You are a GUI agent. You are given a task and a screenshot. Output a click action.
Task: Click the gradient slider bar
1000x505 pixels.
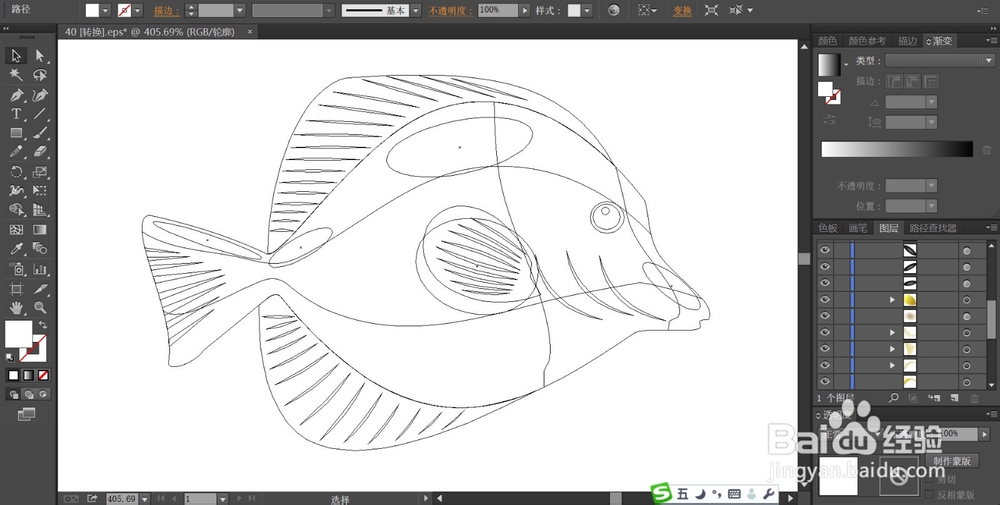(x=897, y=149)
